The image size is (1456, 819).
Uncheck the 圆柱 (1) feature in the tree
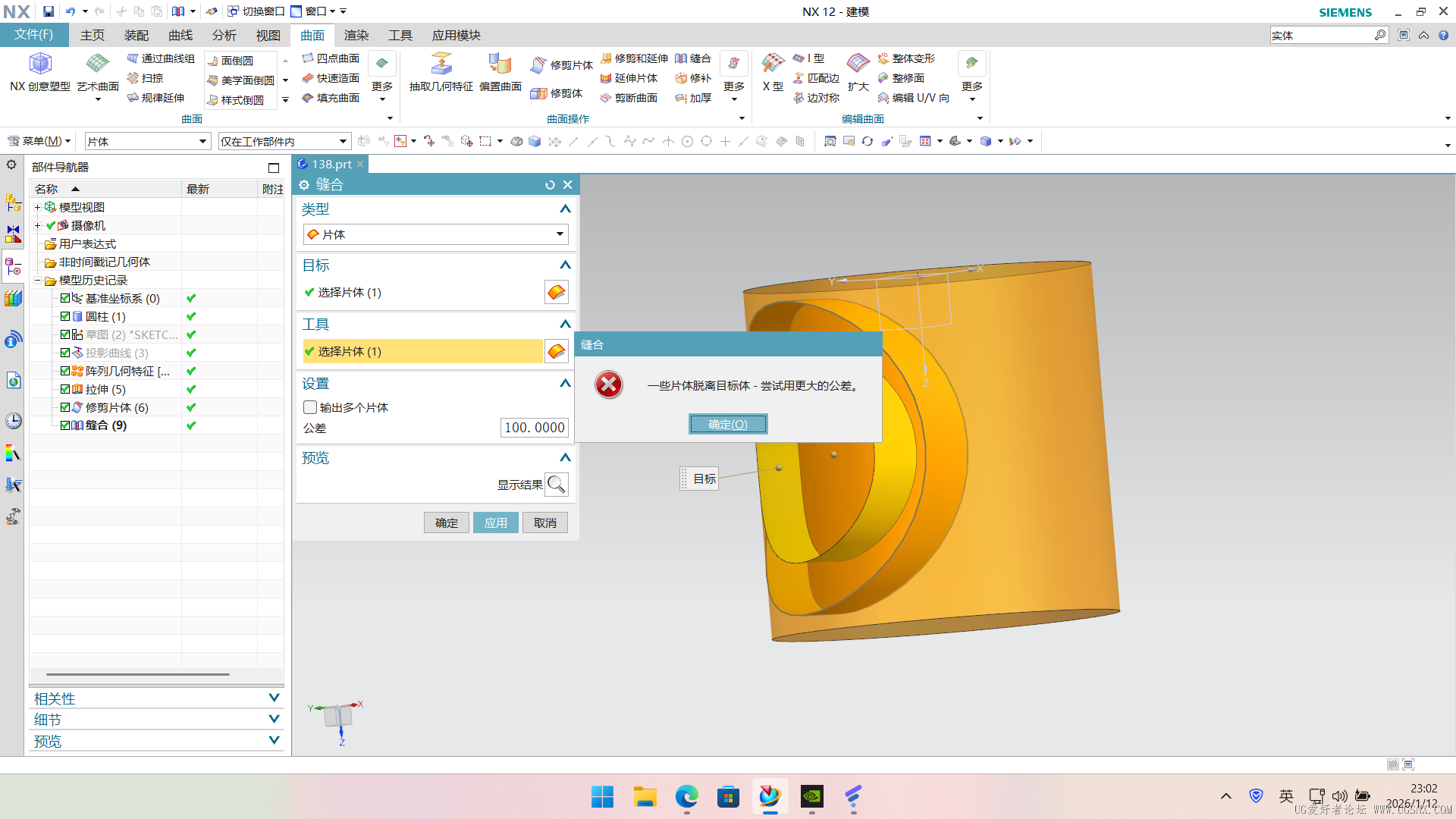pos(65,316)
